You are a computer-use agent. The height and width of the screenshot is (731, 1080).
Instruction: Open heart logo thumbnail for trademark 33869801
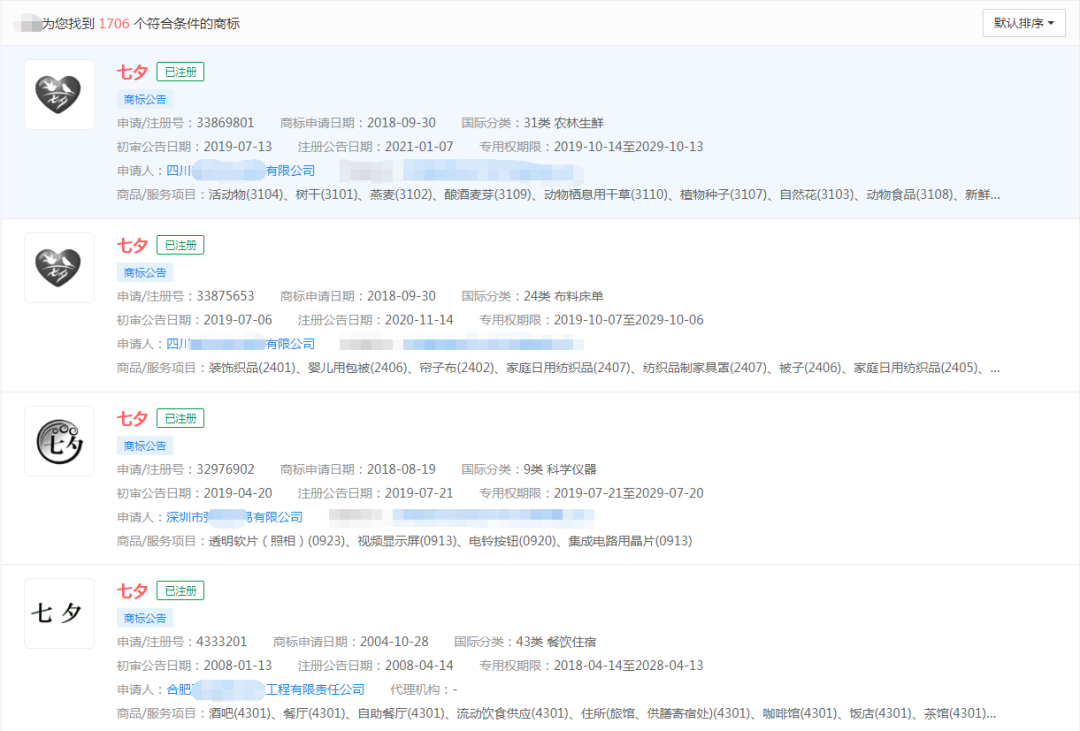[59, 94]
